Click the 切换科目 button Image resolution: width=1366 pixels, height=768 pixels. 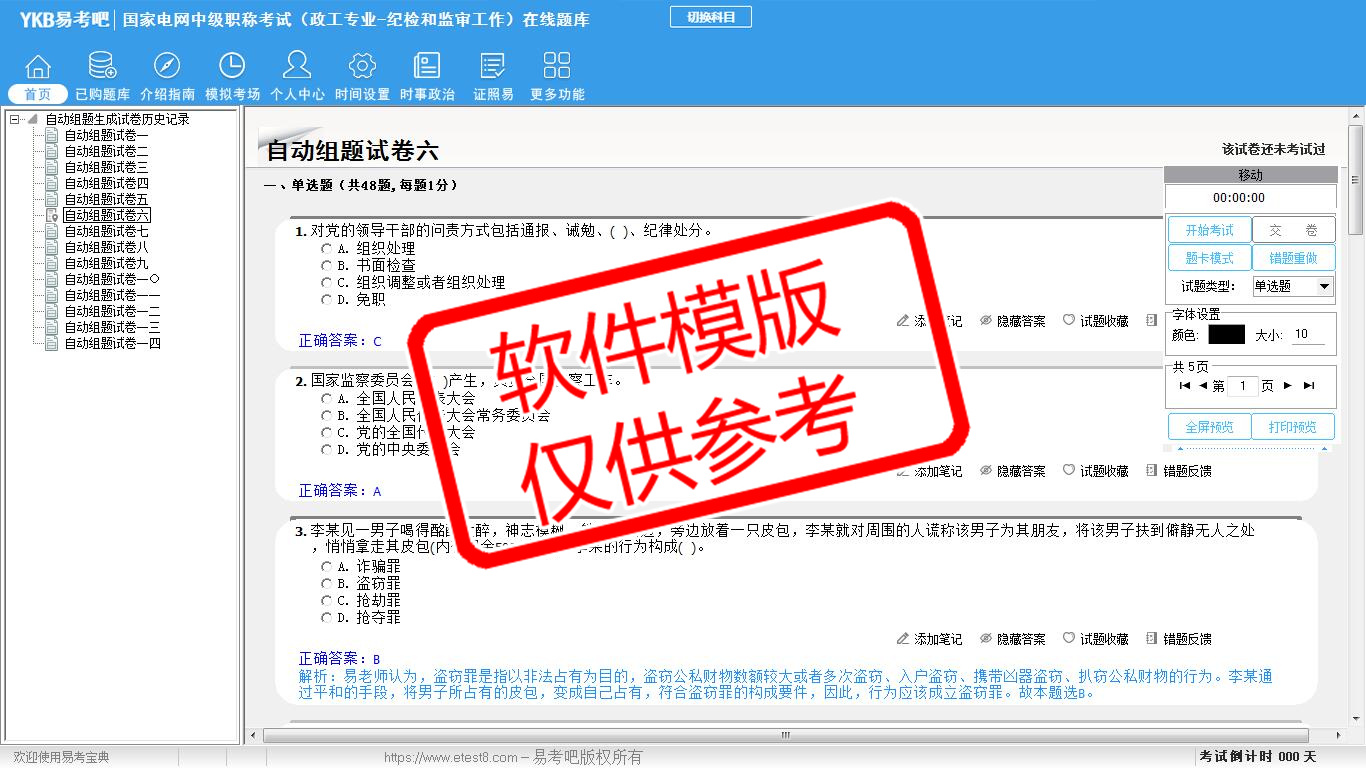click(x=710, y=17)
